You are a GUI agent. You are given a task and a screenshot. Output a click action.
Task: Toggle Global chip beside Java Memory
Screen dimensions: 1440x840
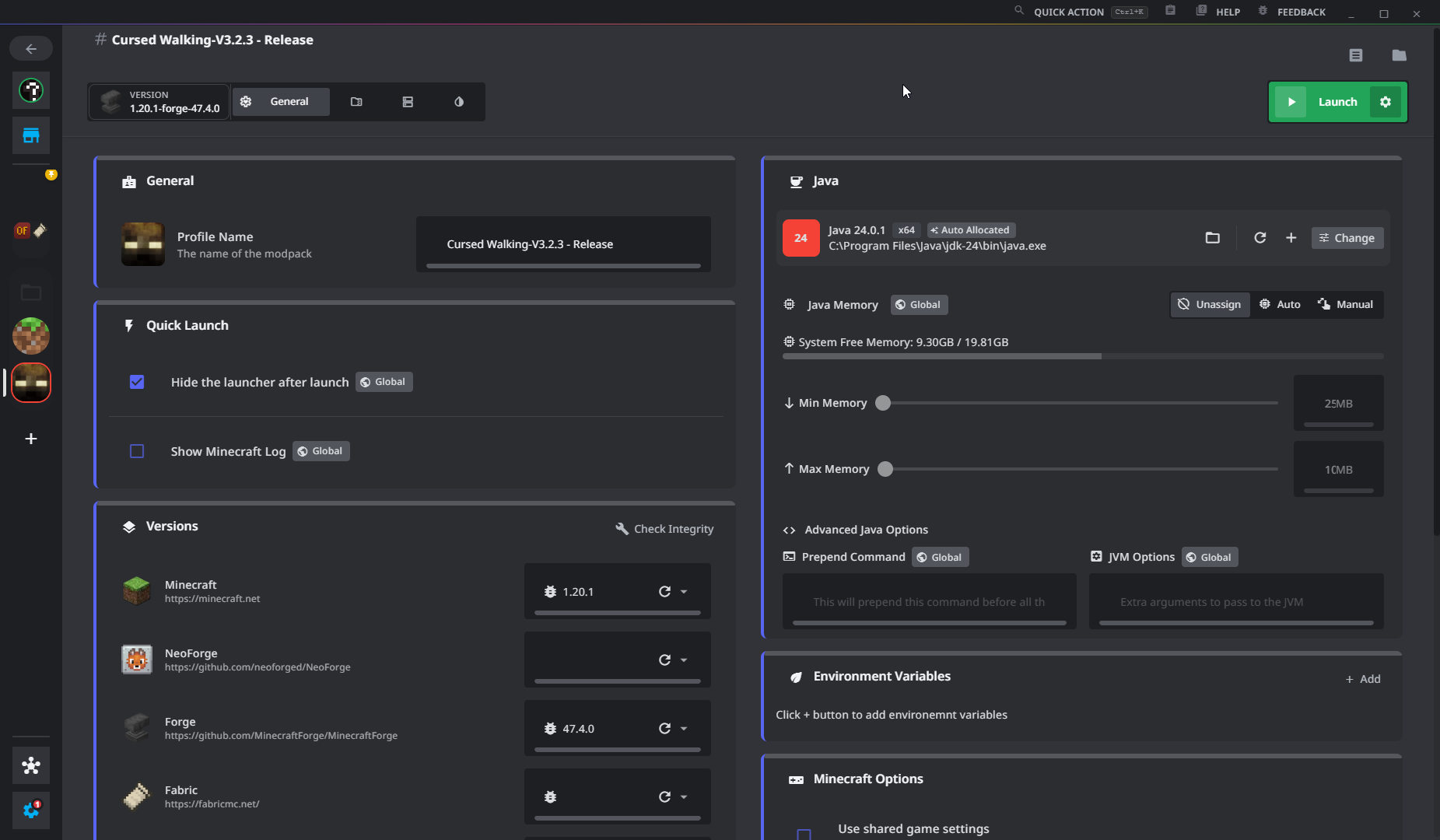tap(919, 305)
